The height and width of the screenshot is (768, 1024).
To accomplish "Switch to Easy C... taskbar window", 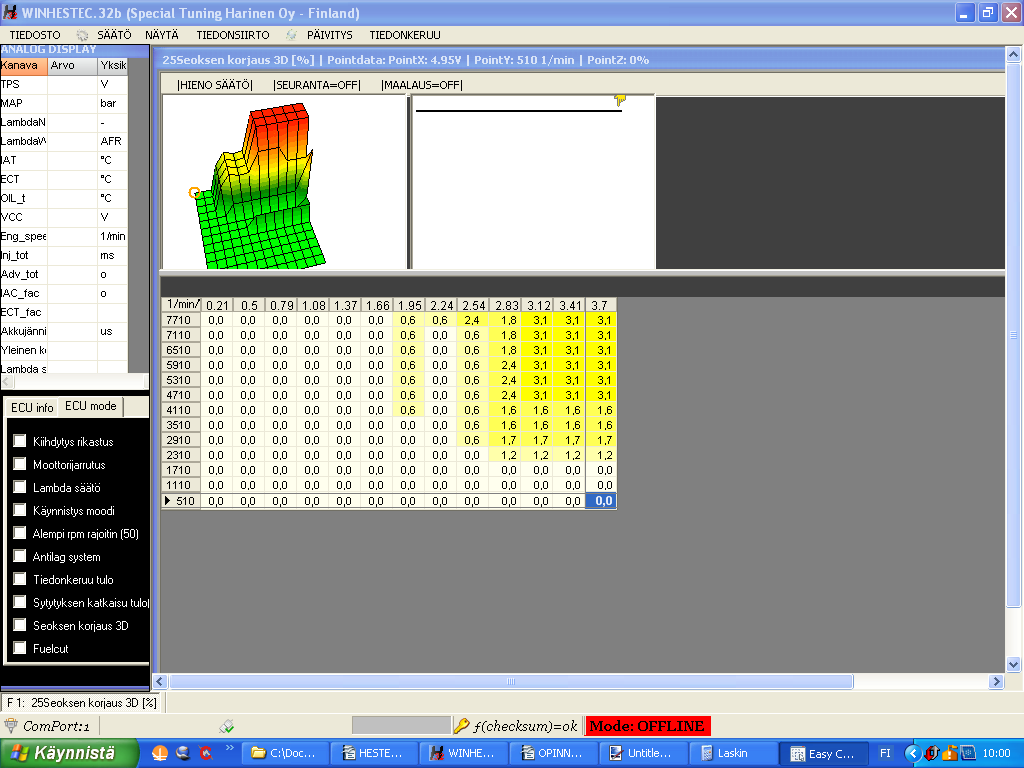I will (x=822, y=753).
